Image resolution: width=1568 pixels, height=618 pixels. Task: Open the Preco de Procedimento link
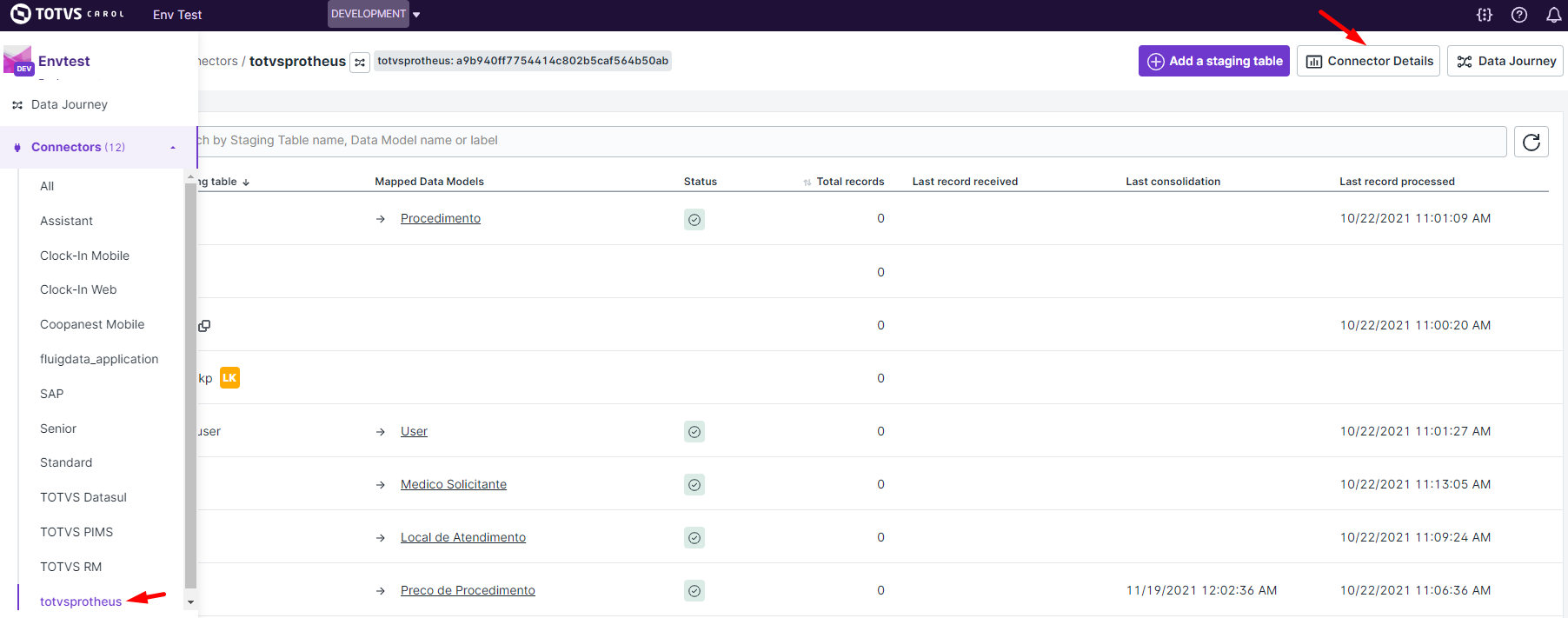click(x=468, y=590)
